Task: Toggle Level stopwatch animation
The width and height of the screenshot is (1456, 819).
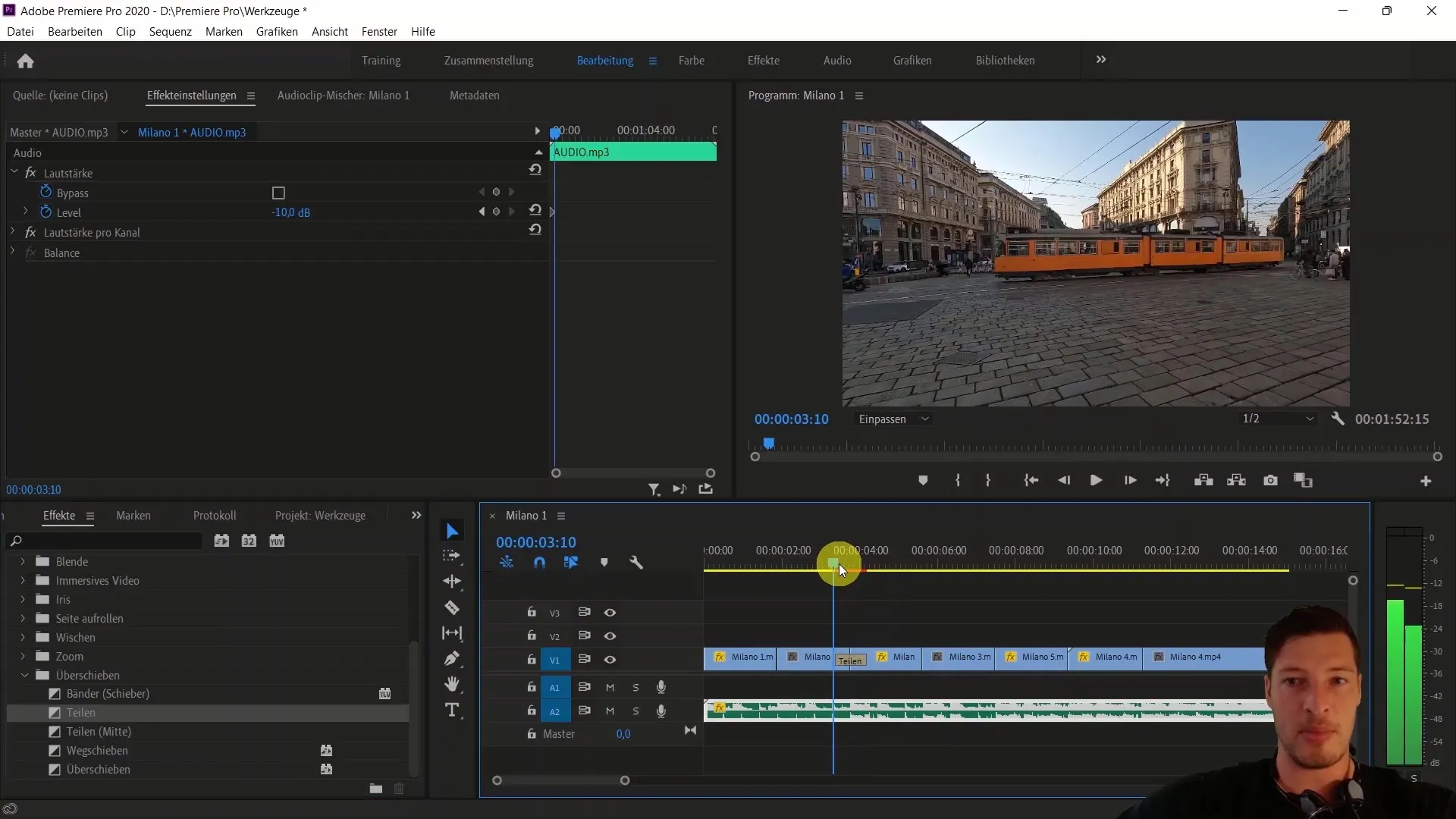Action: 46,212
